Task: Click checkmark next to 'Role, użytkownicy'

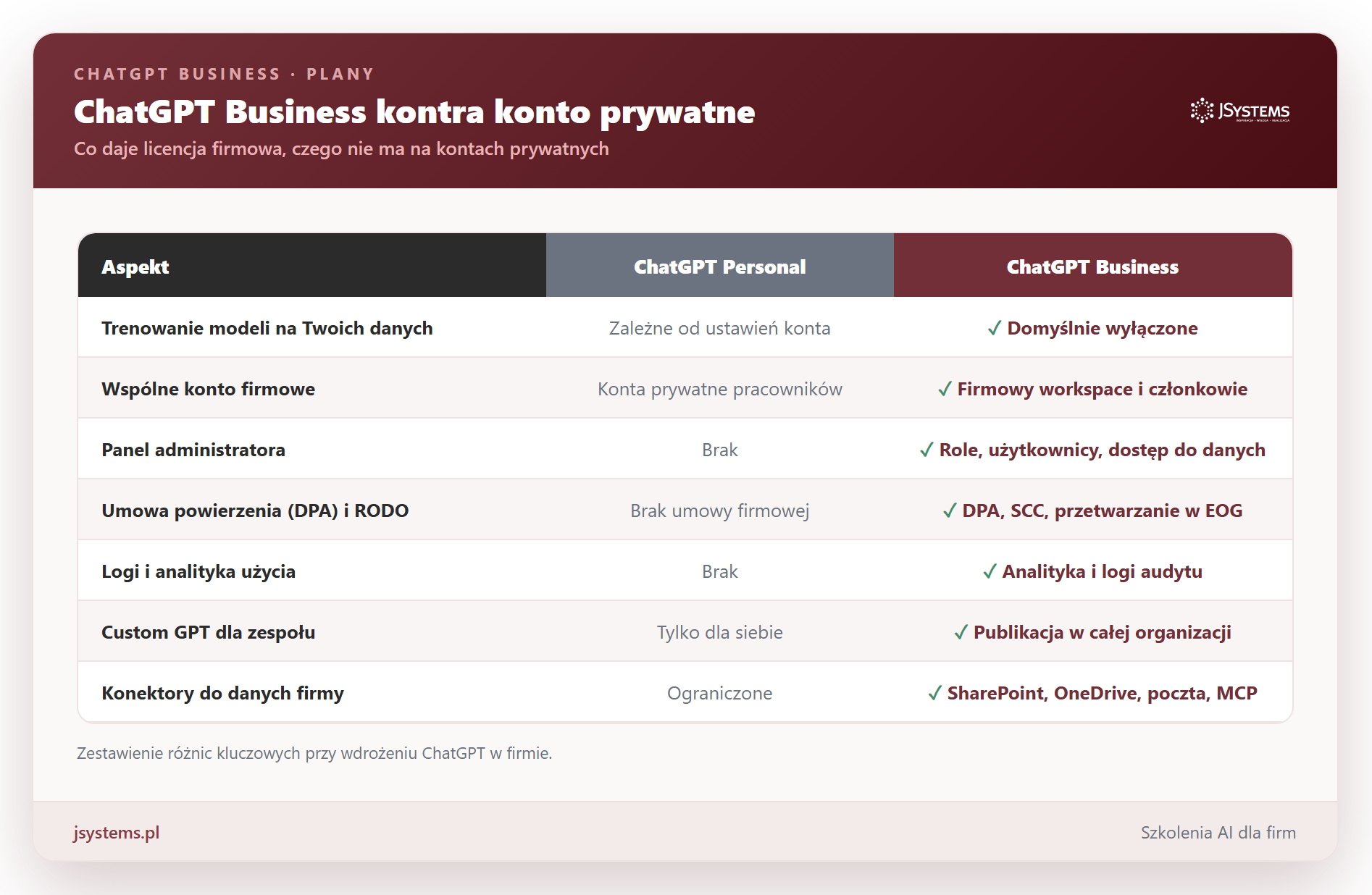Action: 926,450
